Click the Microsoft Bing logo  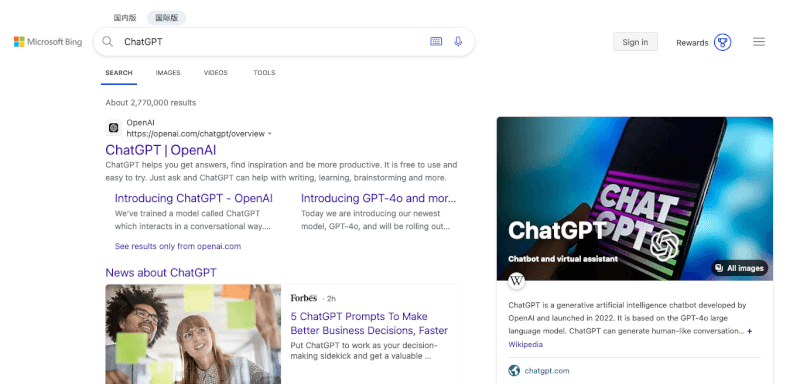(x=48, y=42)
